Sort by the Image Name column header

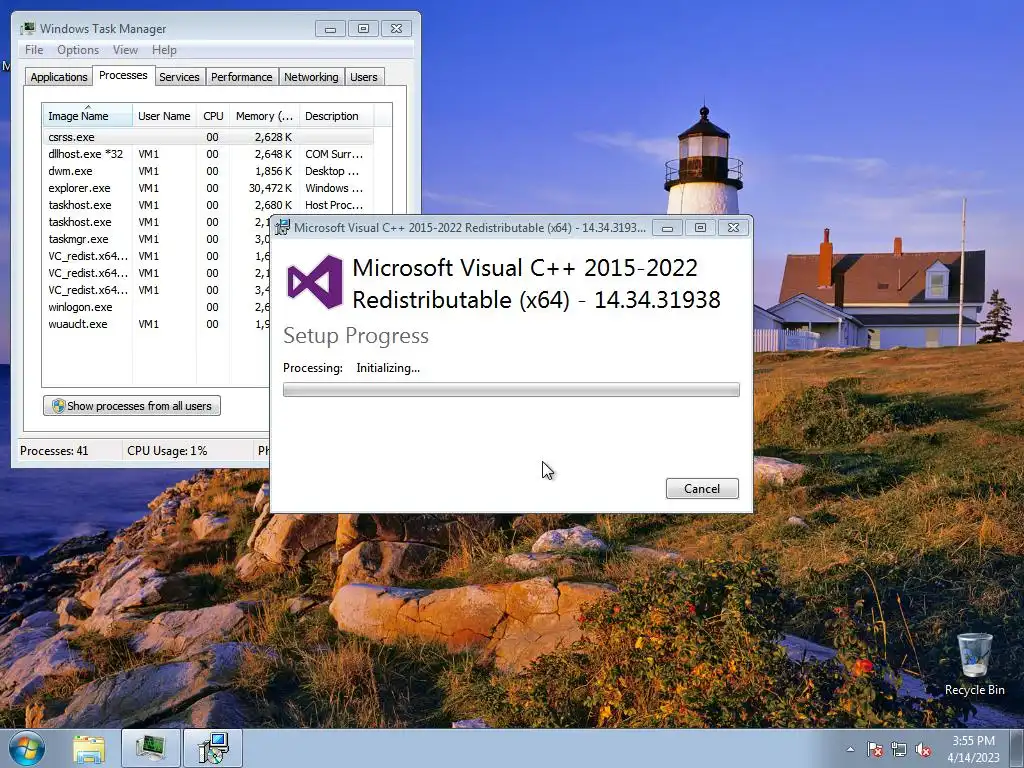pyautogui.click(x=88, y=115)
